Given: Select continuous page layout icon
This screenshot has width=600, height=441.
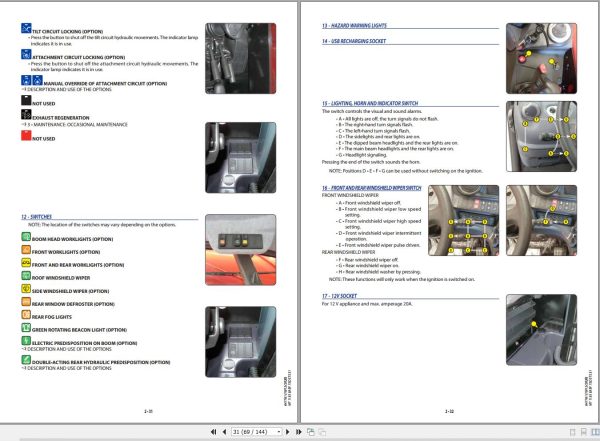Looking at the screenshot, I should (x=584, y=432).
